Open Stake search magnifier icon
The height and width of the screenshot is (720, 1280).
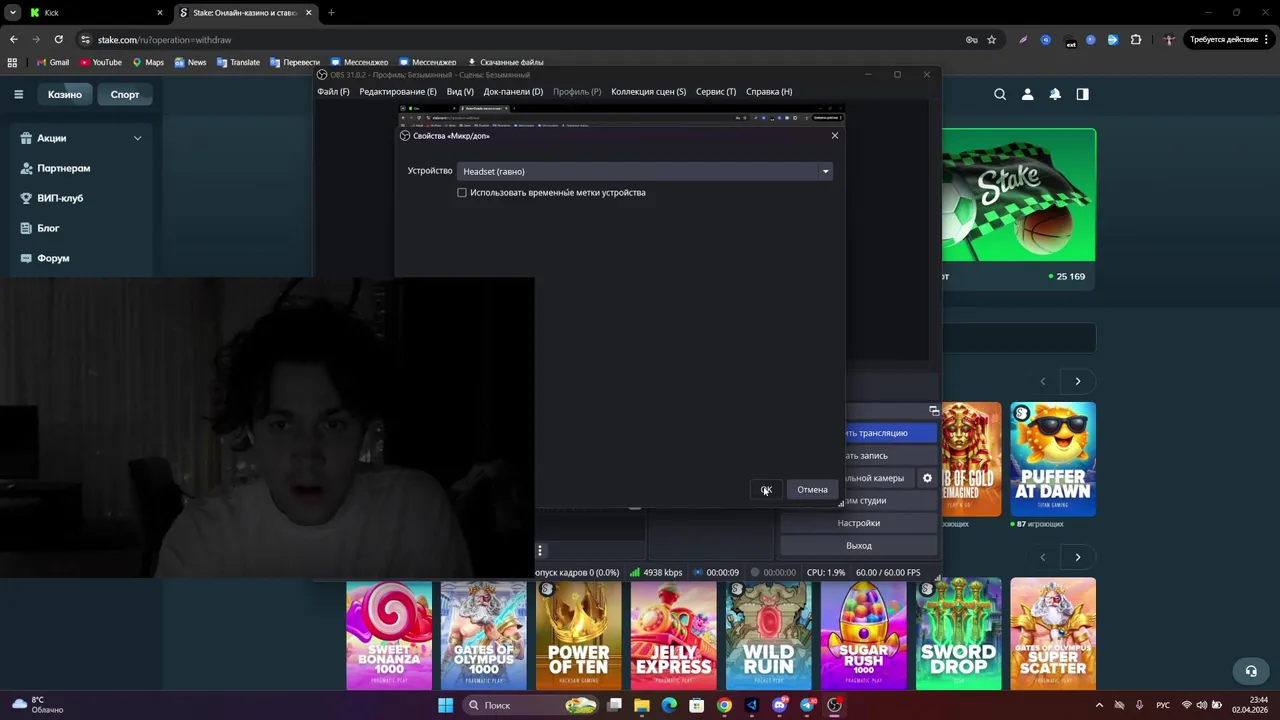1000,95
